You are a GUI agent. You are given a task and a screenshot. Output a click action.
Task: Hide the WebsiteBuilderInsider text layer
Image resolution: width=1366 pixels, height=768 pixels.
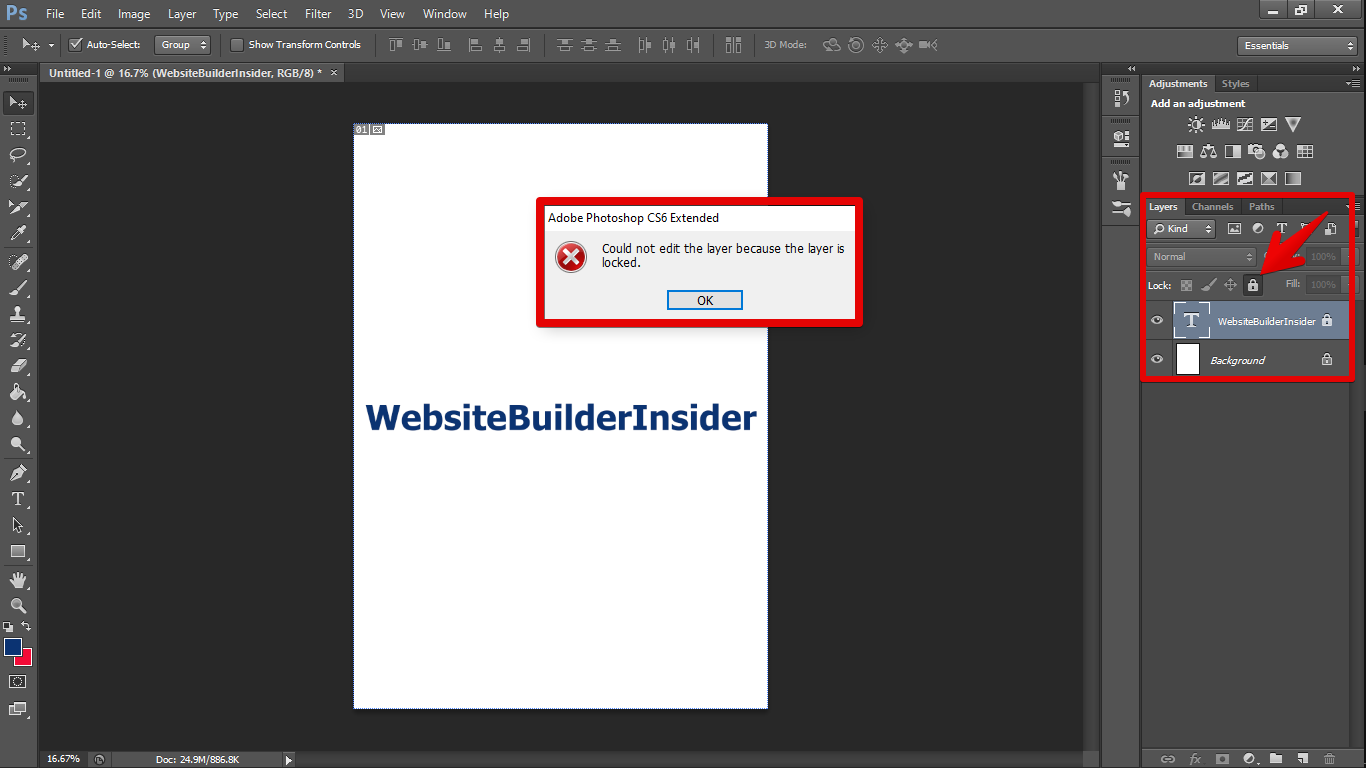[1157, 321]
